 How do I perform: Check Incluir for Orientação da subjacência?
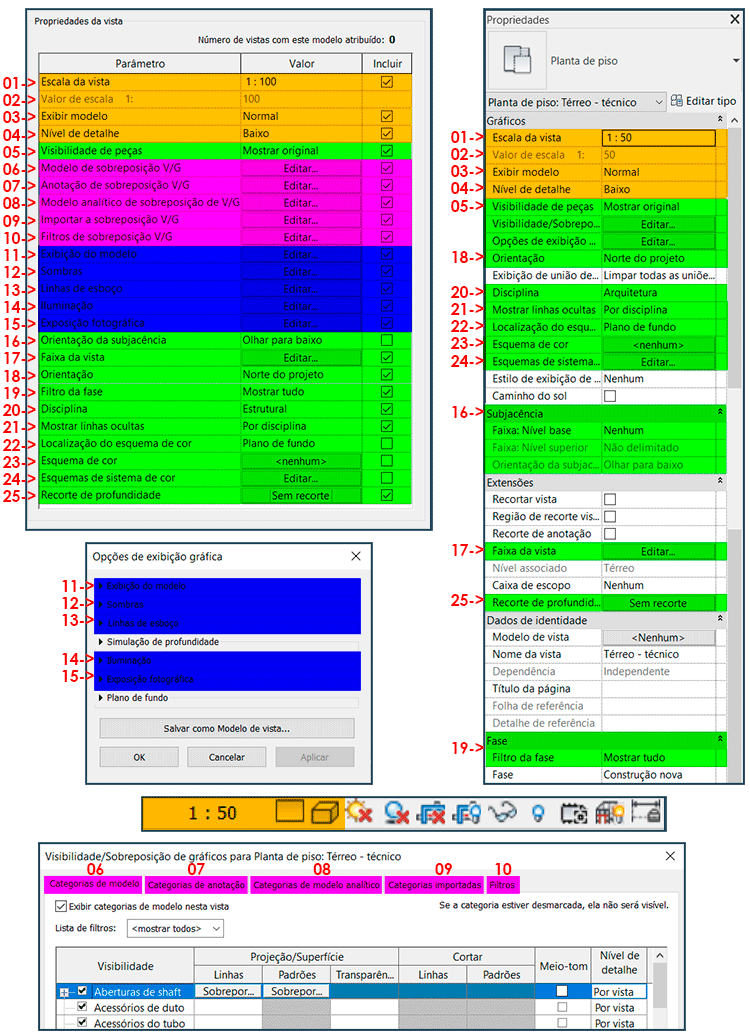point(386,340)
